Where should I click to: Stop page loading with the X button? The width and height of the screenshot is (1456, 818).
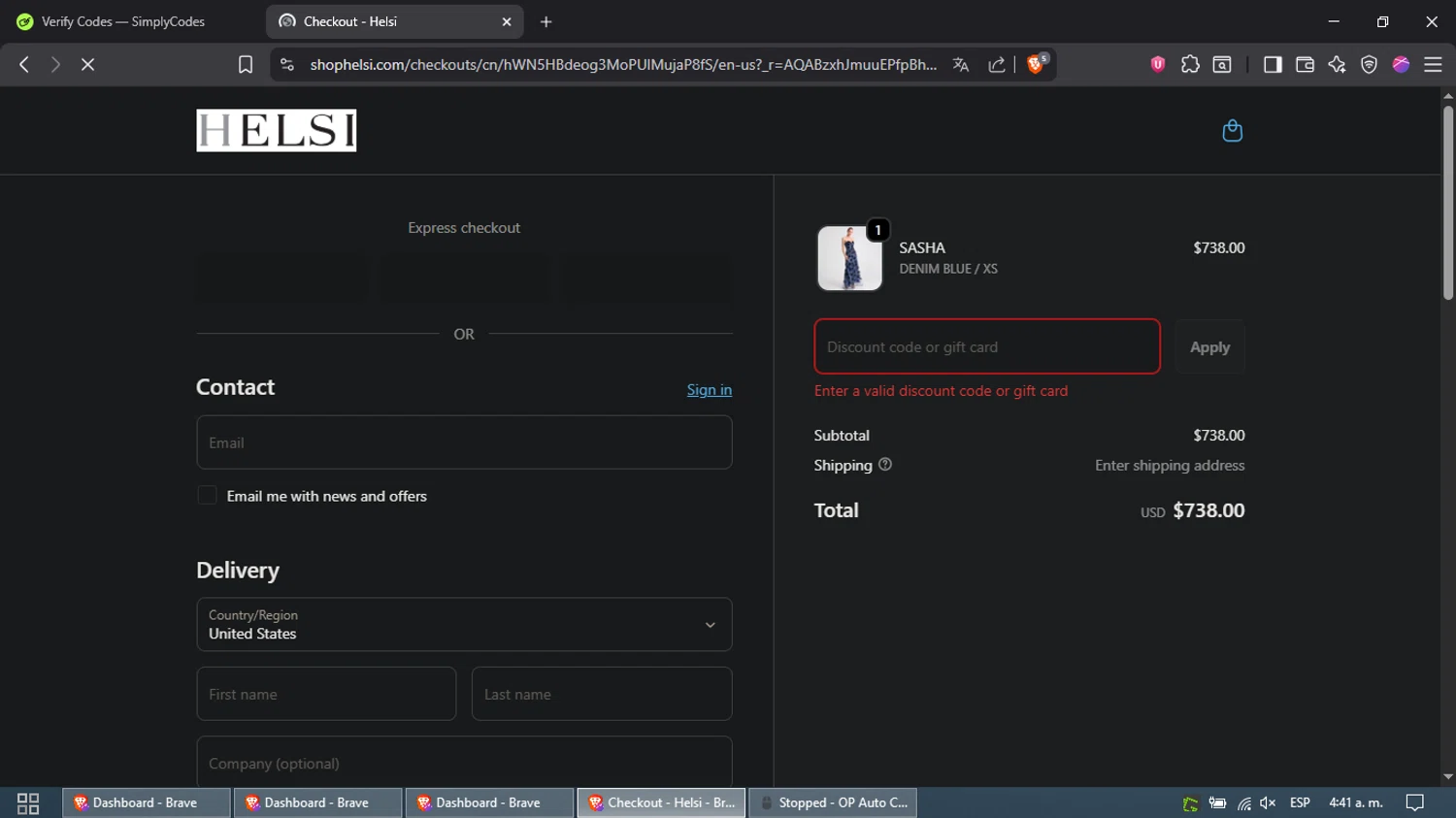click(87, 64)
